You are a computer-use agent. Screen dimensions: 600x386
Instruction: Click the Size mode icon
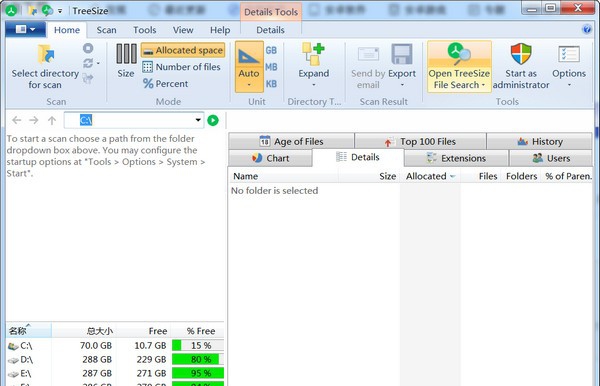point(126,54)
